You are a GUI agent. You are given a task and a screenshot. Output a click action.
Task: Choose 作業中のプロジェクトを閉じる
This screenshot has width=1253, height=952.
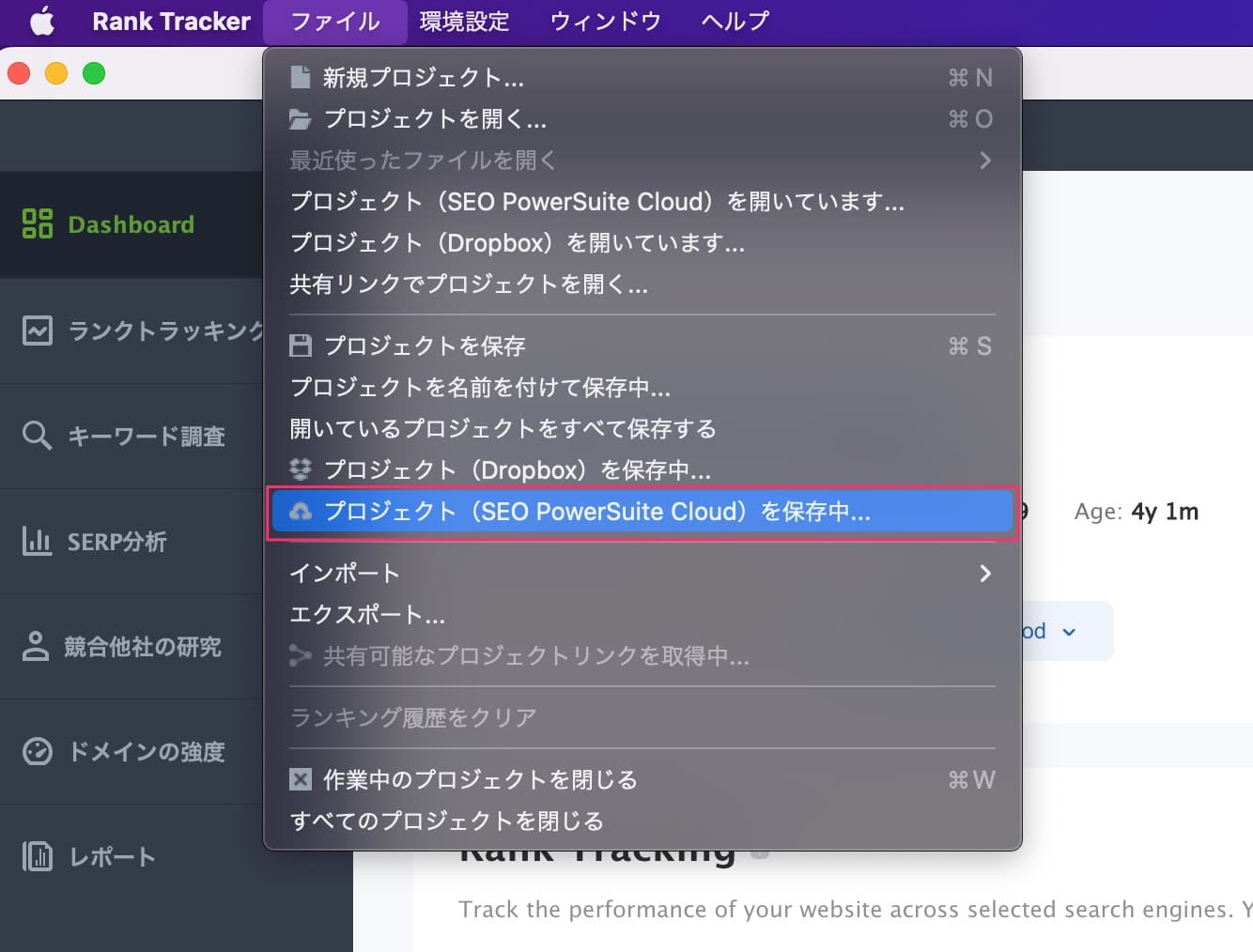point(642,779)
